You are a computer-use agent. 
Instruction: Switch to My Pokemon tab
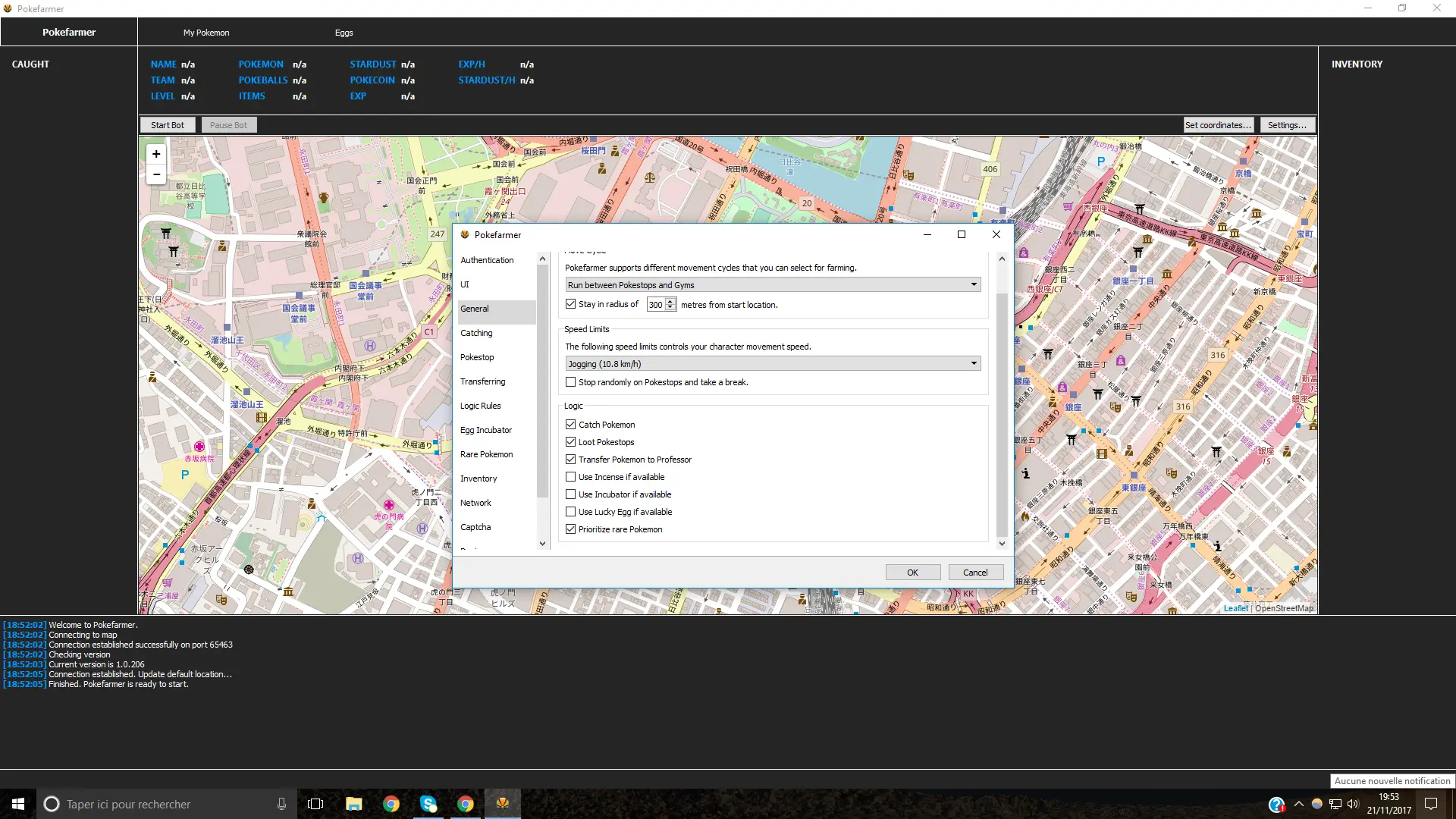pyautogui.click(x=206, y=33)
